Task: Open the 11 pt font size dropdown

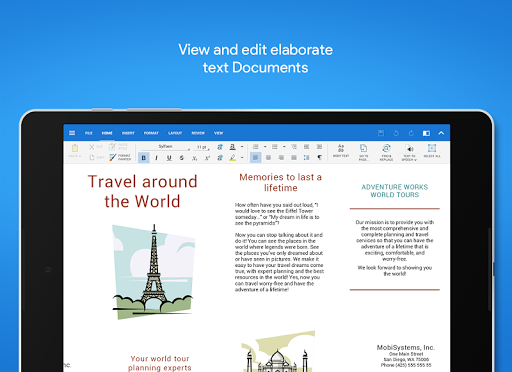Action: 202,147
